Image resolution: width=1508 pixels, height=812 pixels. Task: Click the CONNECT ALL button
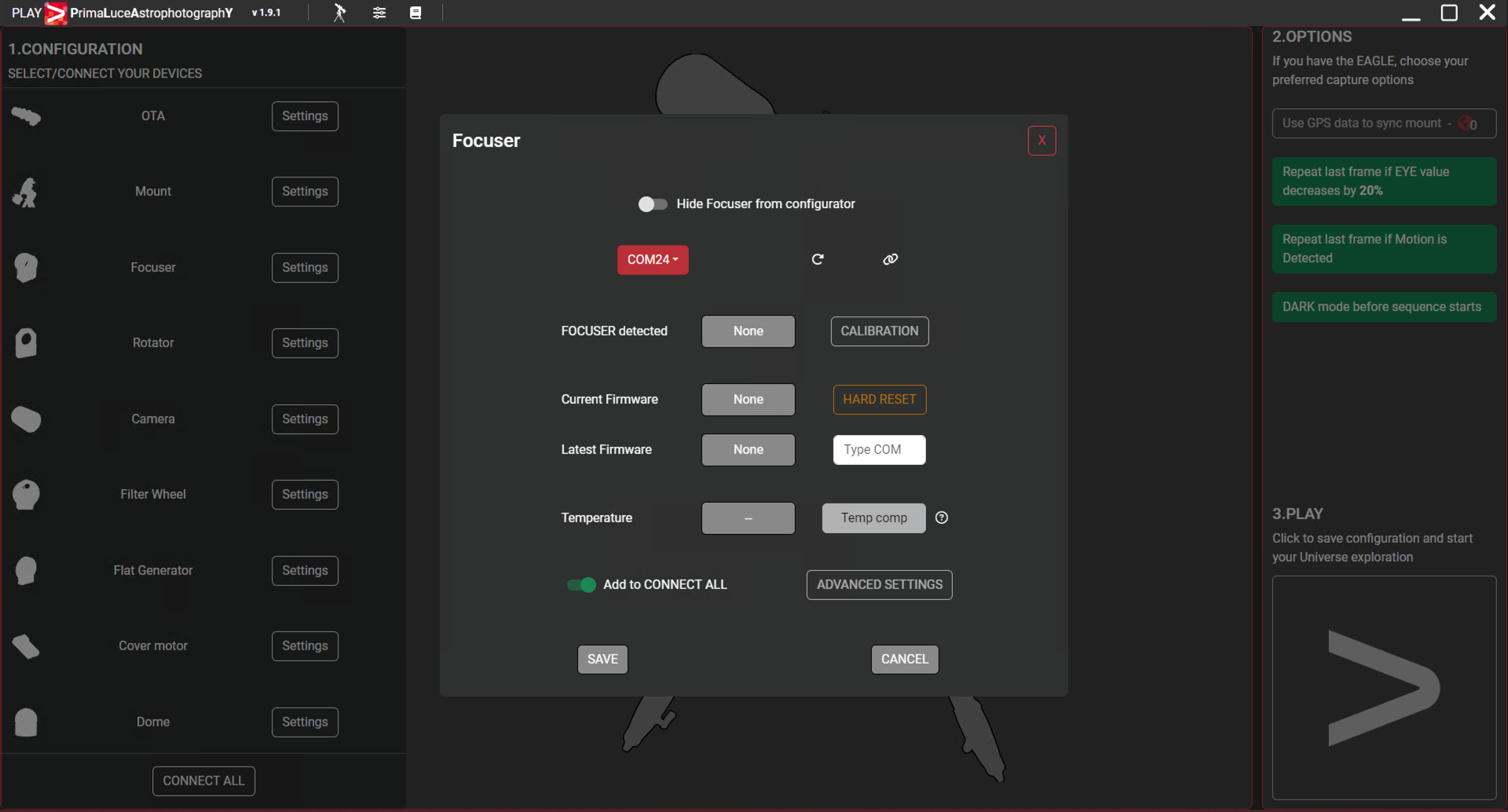point(203,781)
